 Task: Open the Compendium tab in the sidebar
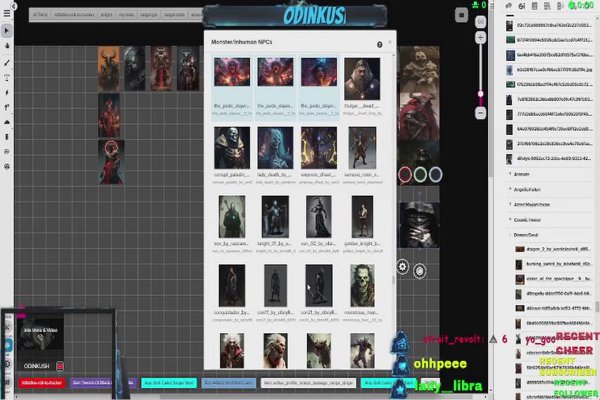[547, 6]
